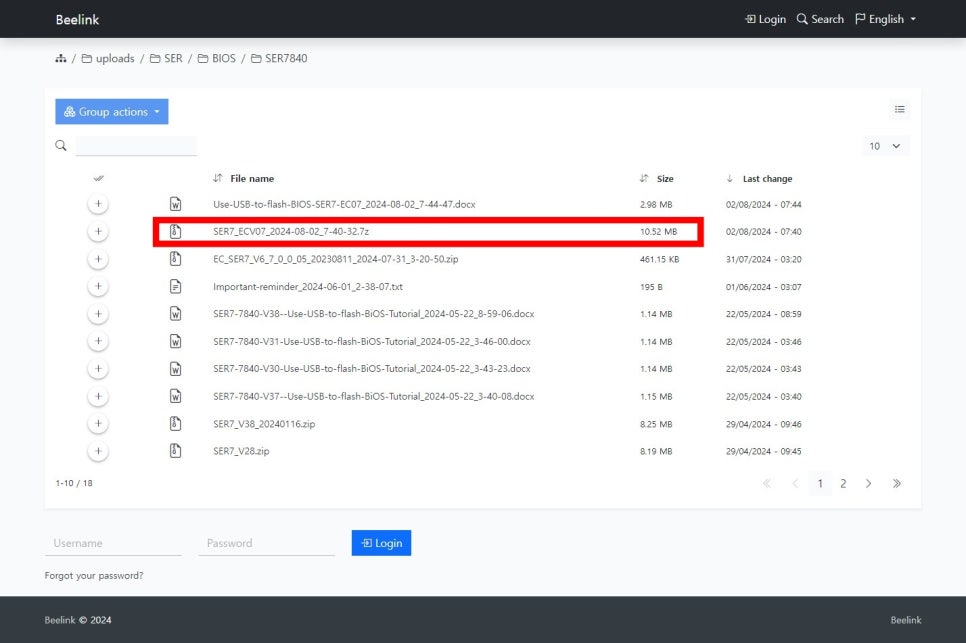
Task: Click the Forgot your password link
Action: (94, 576)
